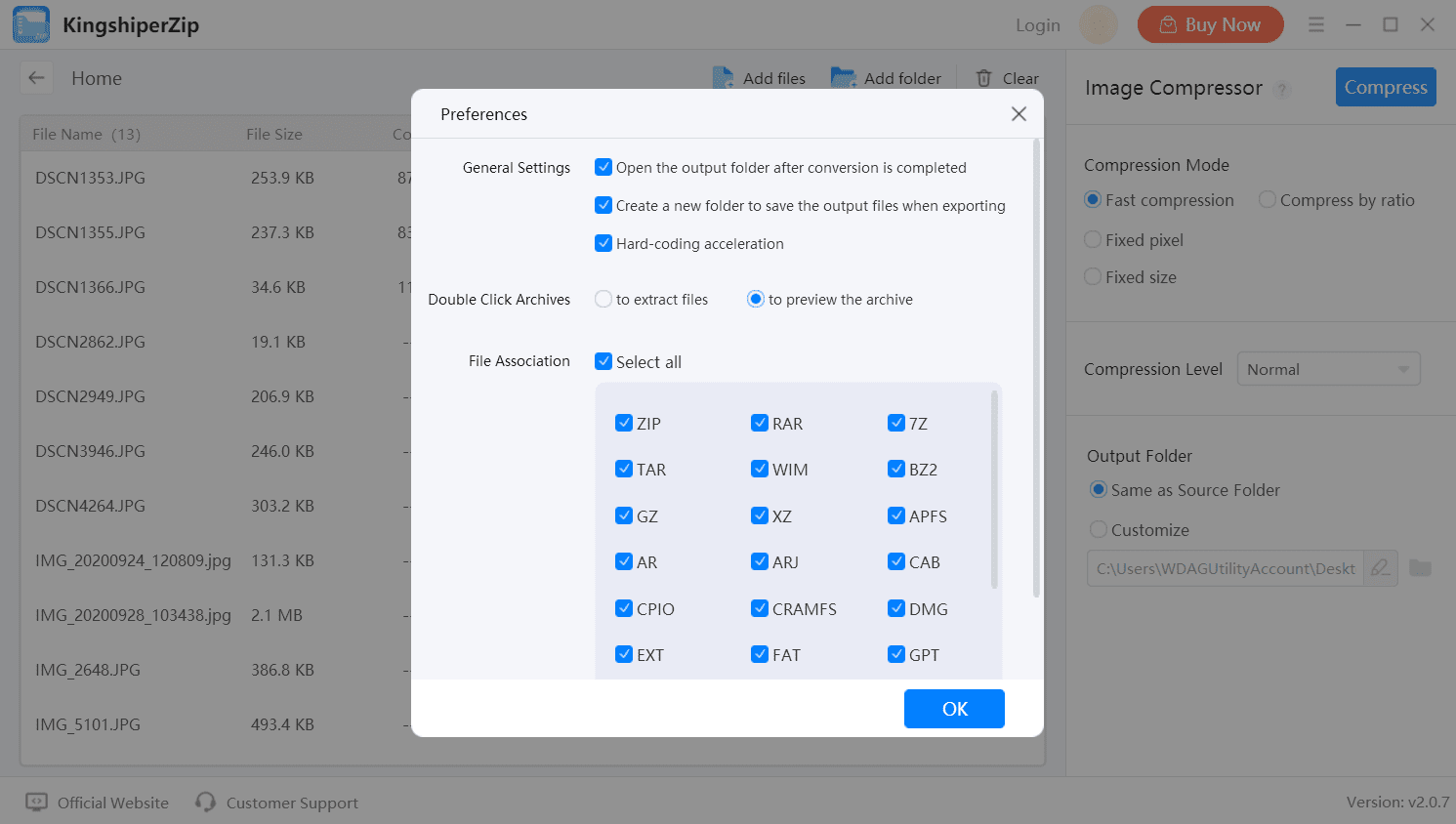Screen dimensions: 1456x824
Task: Click the Add folder icon
Action: [843, 78]
